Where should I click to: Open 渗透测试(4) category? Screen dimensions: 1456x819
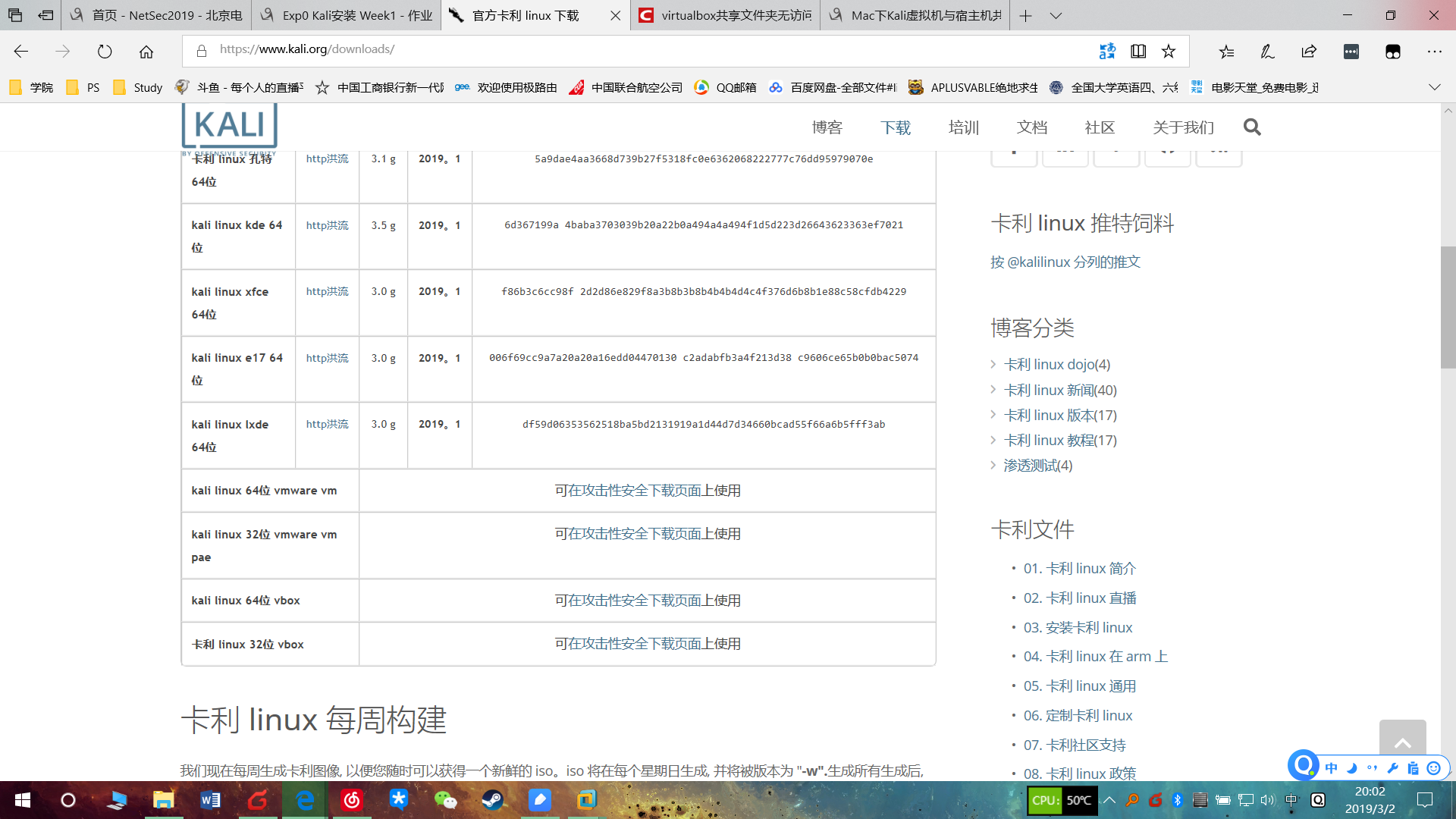(1038, 466)
